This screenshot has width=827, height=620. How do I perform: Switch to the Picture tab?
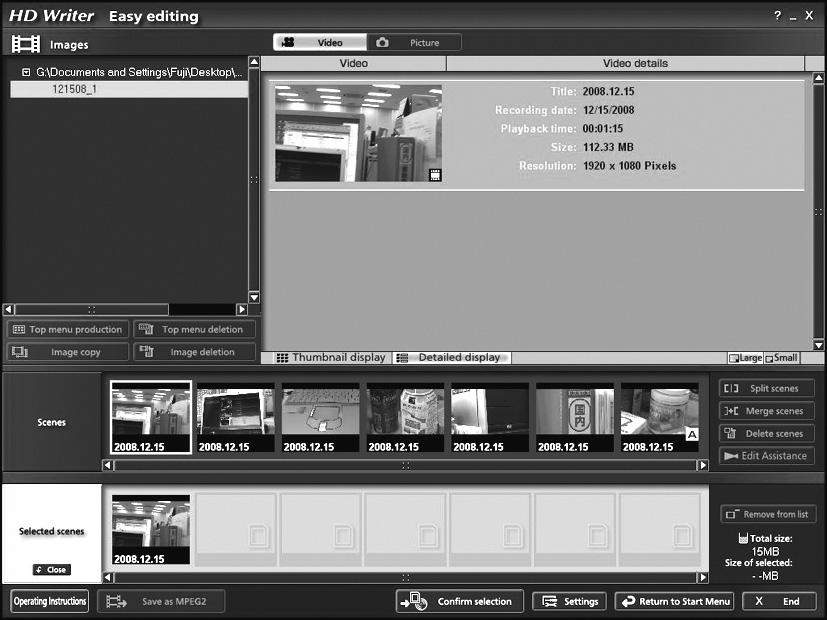pyautogui.click(x=414, y=42)
